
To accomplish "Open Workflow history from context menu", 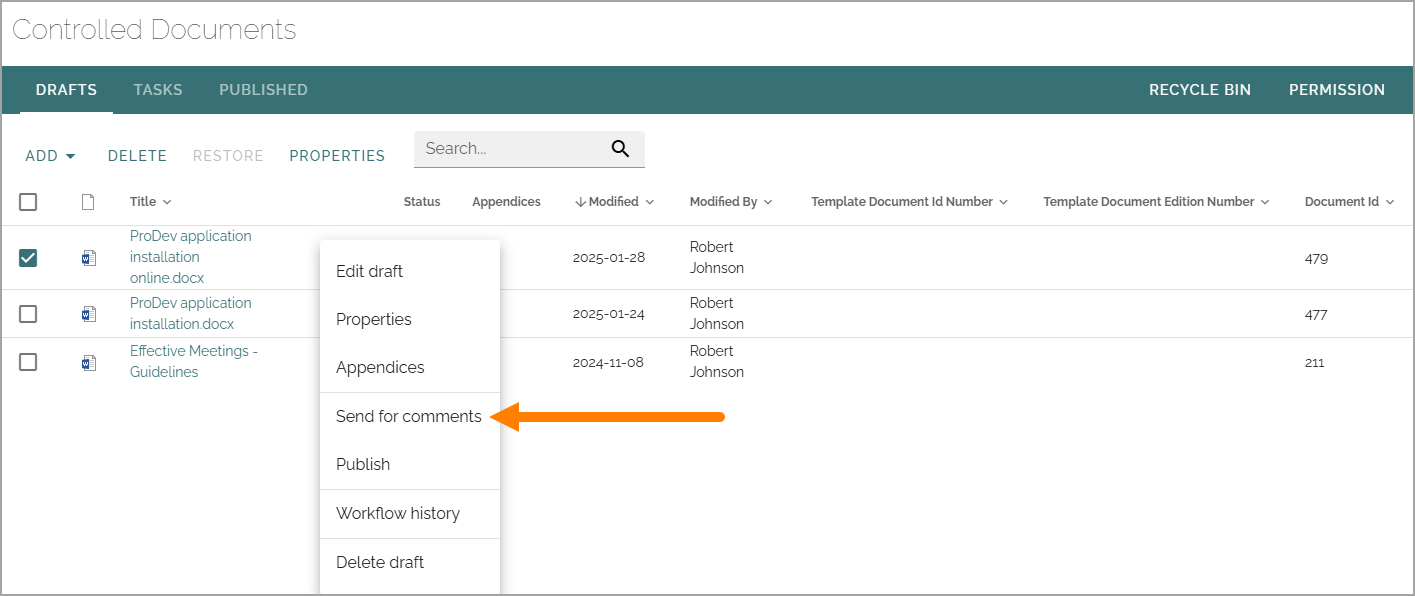I will [x=410, y=513].
